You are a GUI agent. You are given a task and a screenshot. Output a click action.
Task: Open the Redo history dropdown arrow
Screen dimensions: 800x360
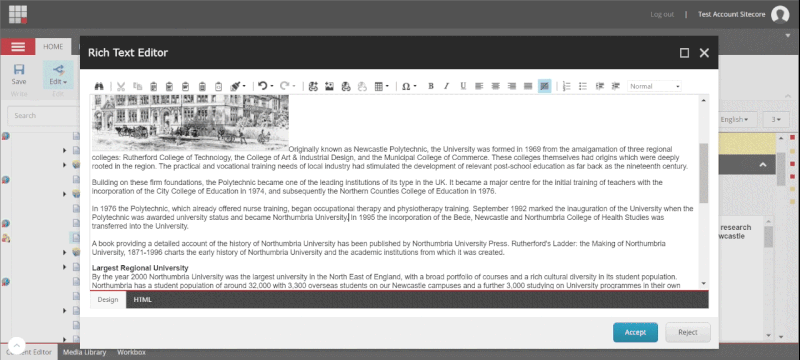point(294,87)
